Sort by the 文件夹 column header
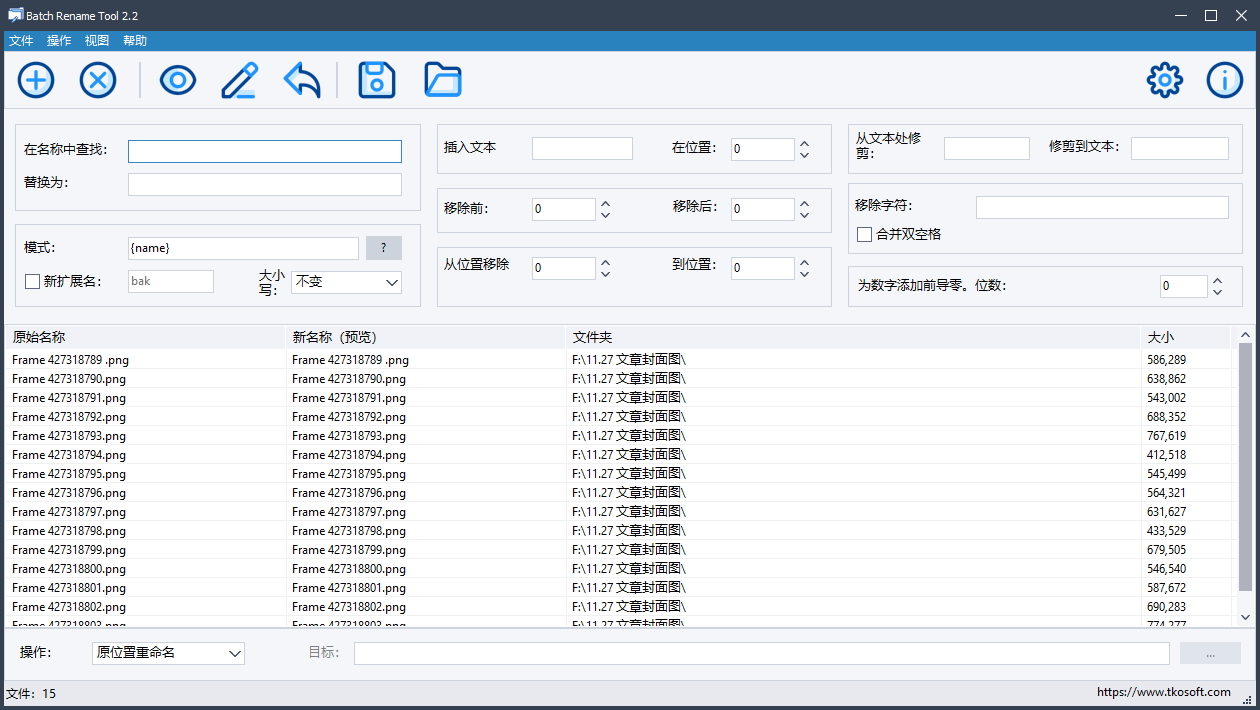The width and height of the screenshot is (1260, 710). click(853, 338)
